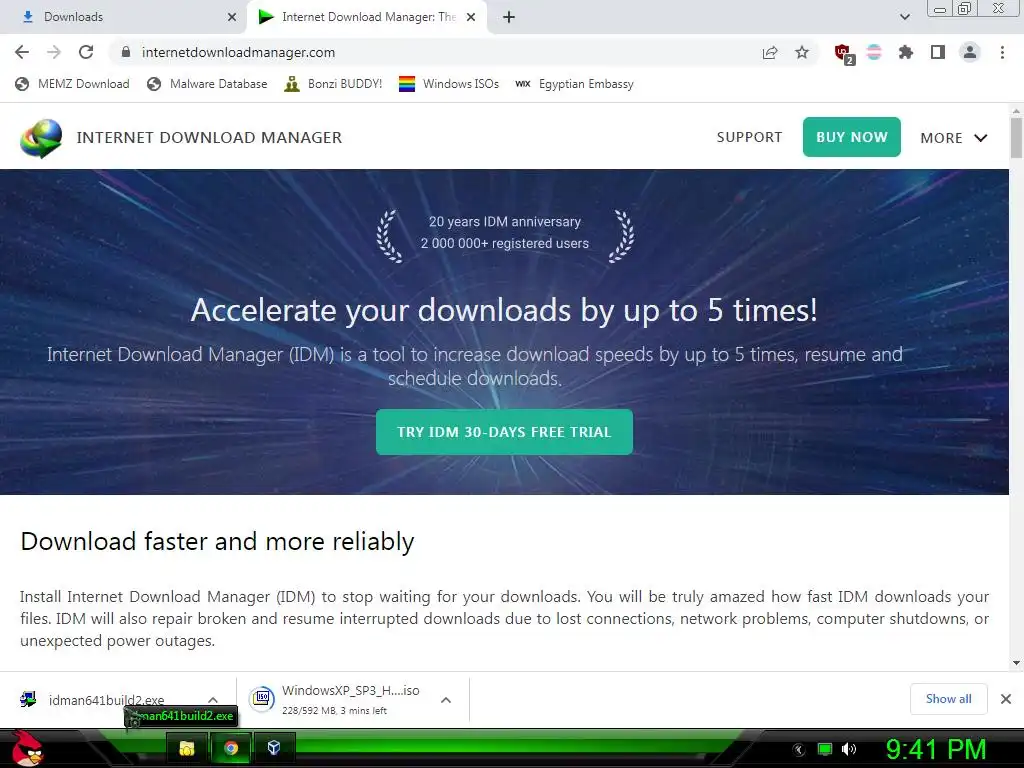Expand the MORE menu
Viewport: 1024px width, 768px height.
(953, 138)
